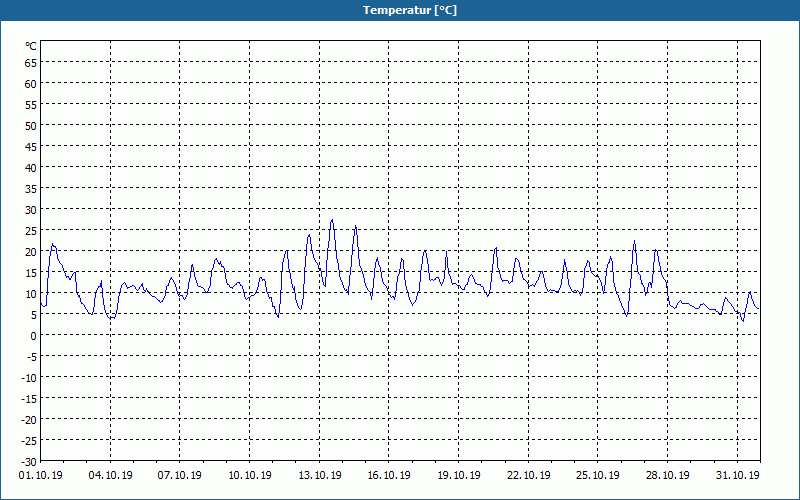Click the 35 value on temperature axis

coord(31,189)
